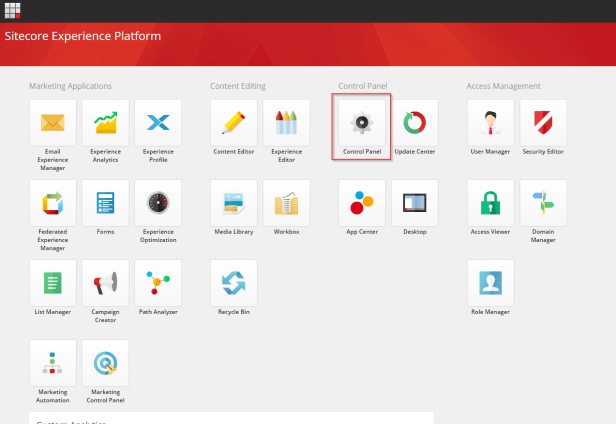Open Experience Optimization
616x424 pixels.
[157, 203]
